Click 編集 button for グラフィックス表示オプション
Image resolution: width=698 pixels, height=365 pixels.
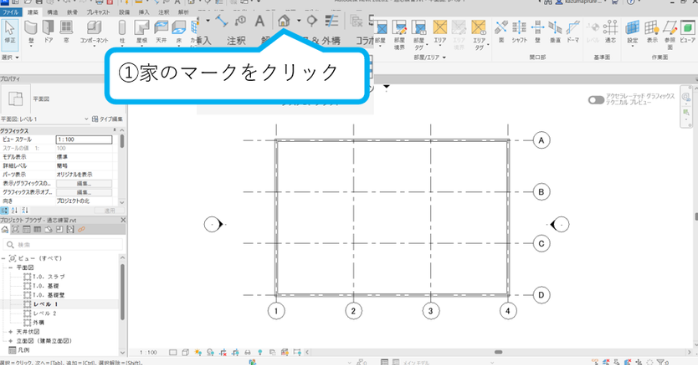click(84, 192)
